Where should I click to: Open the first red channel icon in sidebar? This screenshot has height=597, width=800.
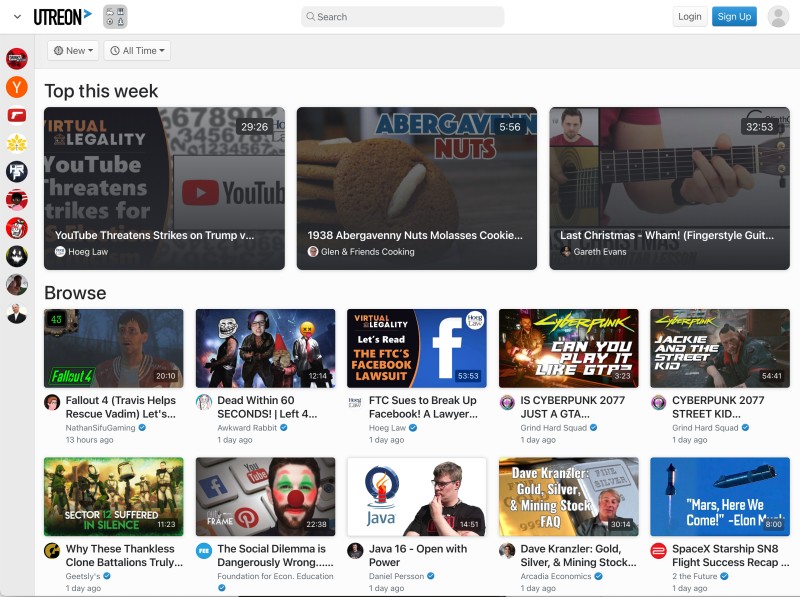17,59
